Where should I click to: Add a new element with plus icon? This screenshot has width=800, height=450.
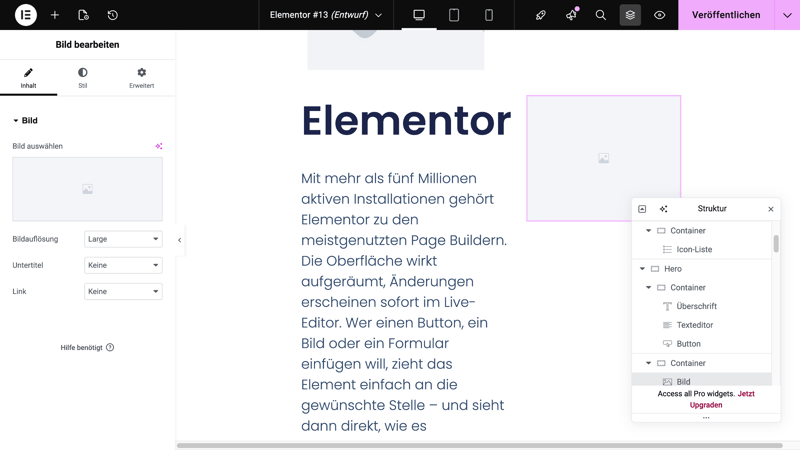(x=55, y=15)
